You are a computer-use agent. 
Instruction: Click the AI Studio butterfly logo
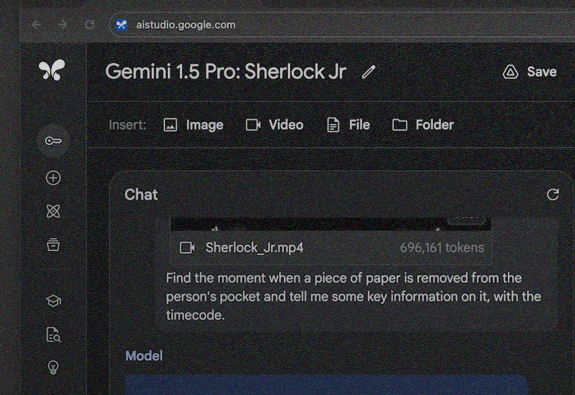[52, 70]
